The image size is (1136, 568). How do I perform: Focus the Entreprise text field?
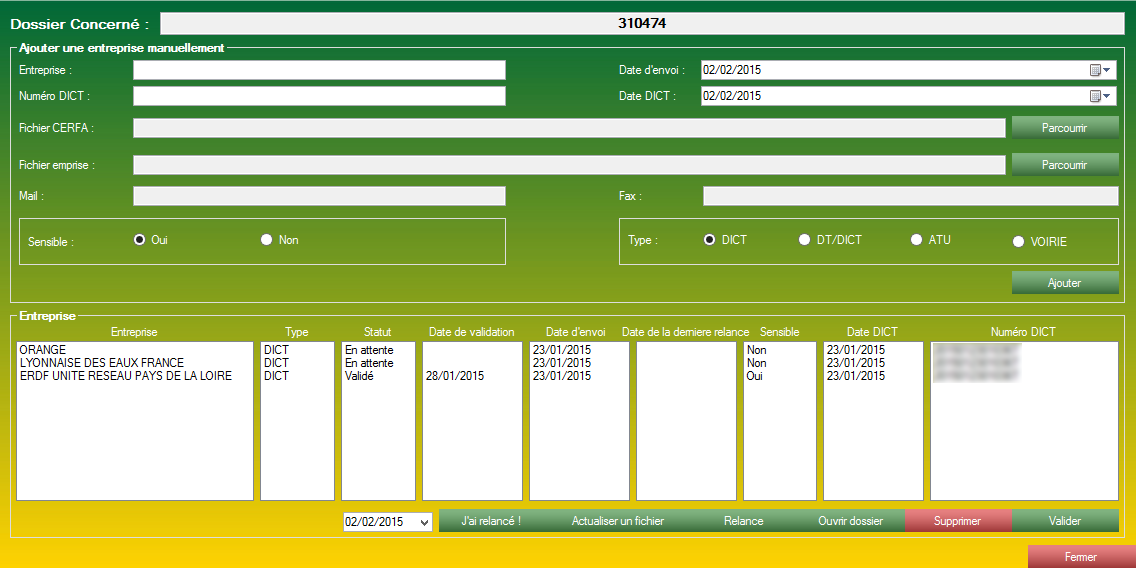pos(320,70)
